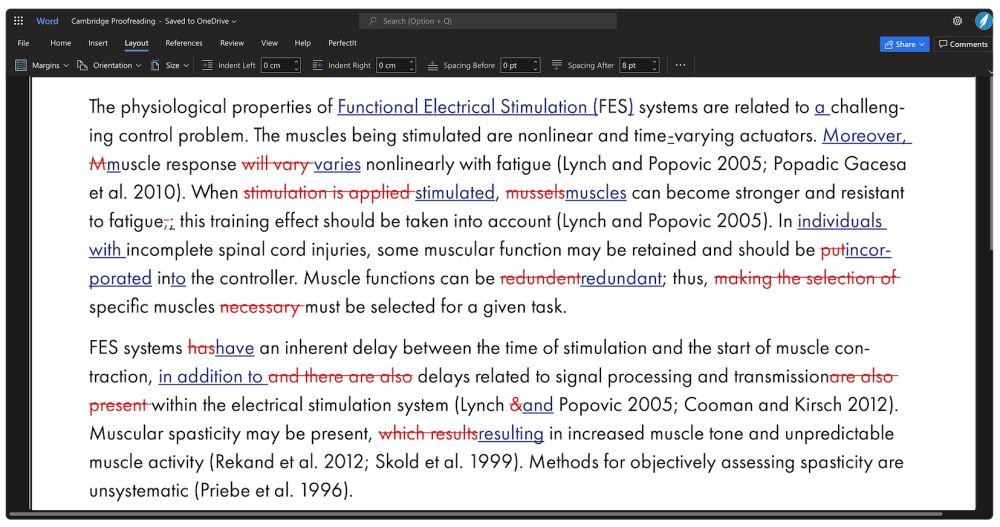
Task: Open the PerfectIt tab
Action: (x=342, y=43)
